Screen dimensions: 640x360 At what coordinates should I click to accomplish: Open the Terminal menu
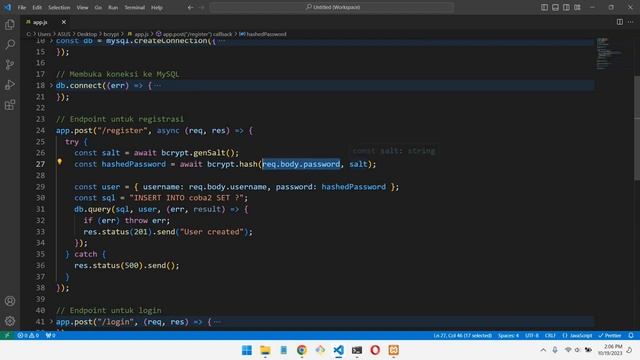pos(135,7)
